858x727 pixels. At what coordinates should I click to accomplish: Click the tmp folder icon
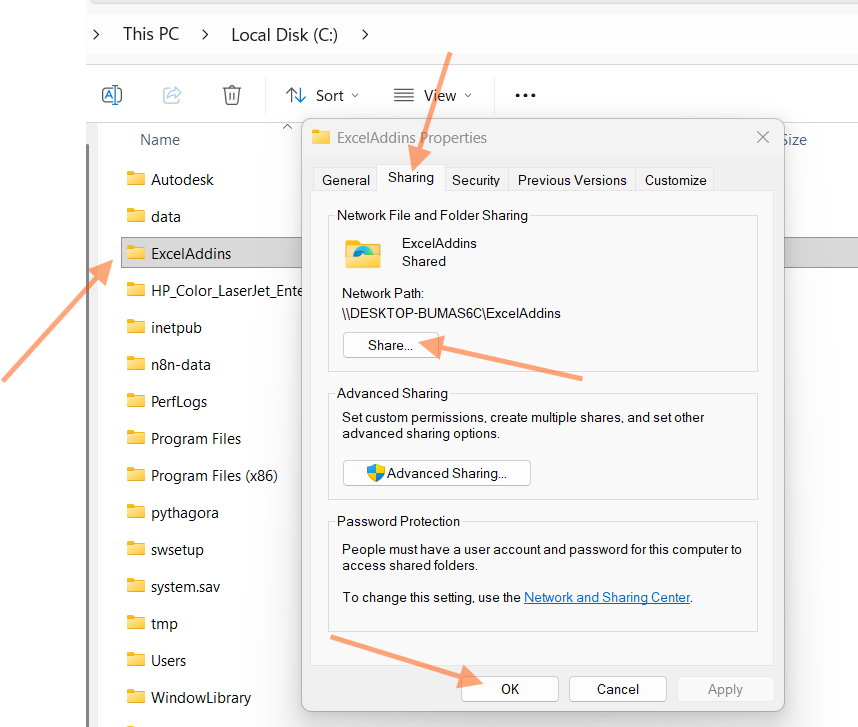[136, 623]
